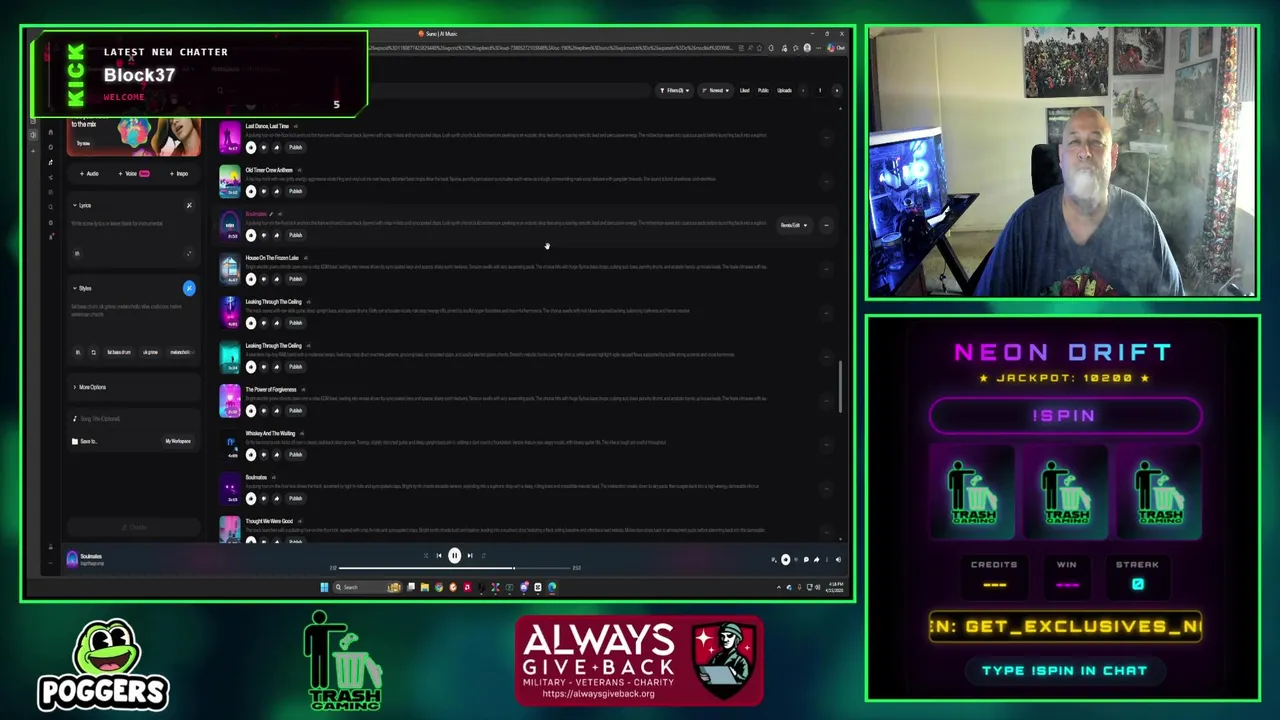Publish The Power of Forgiveness song

pyautogui.click(x=295, y=410)
